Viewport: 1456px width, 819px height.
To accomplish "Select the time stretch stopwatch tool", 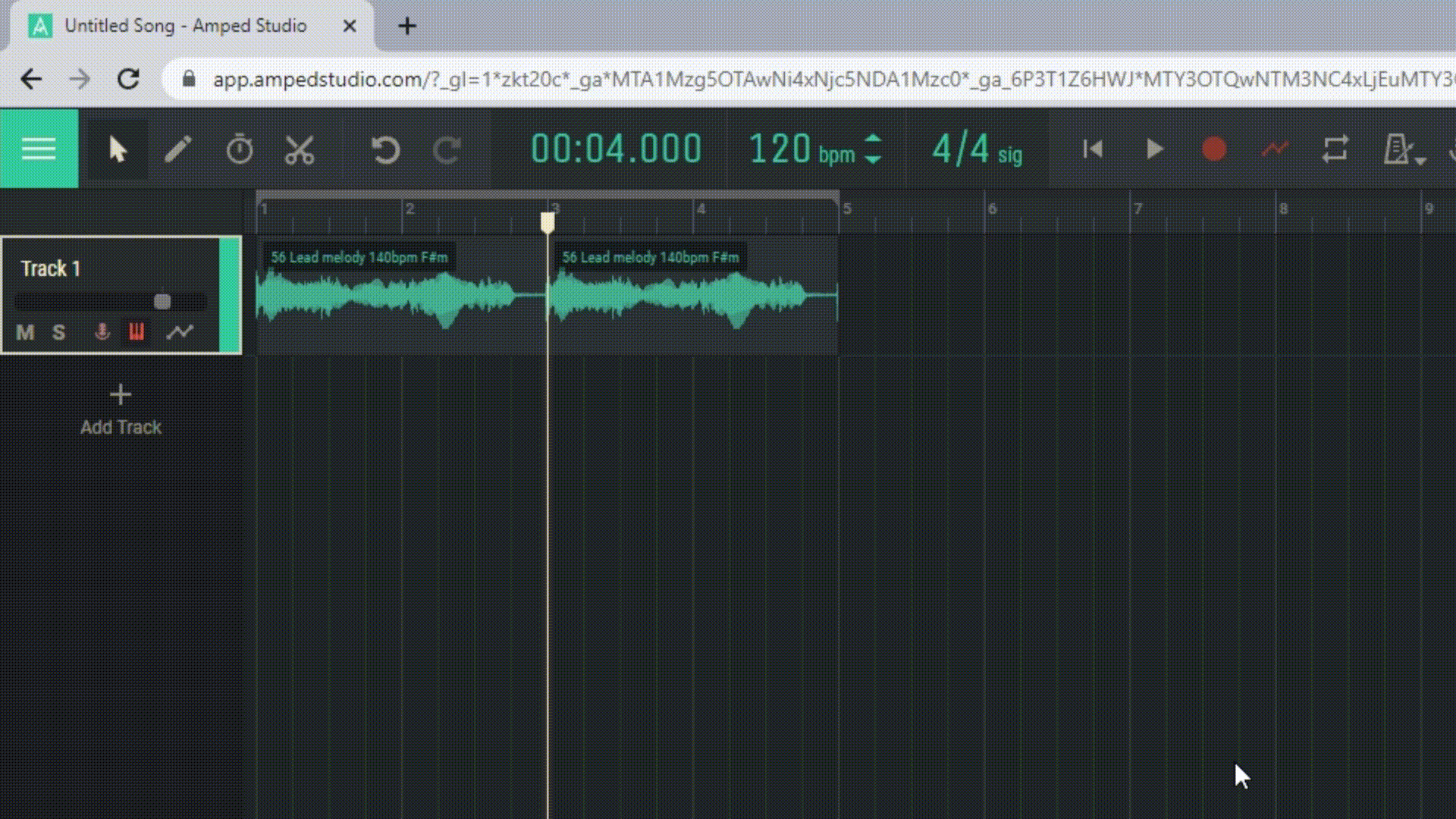I will [x=240, y=149].
